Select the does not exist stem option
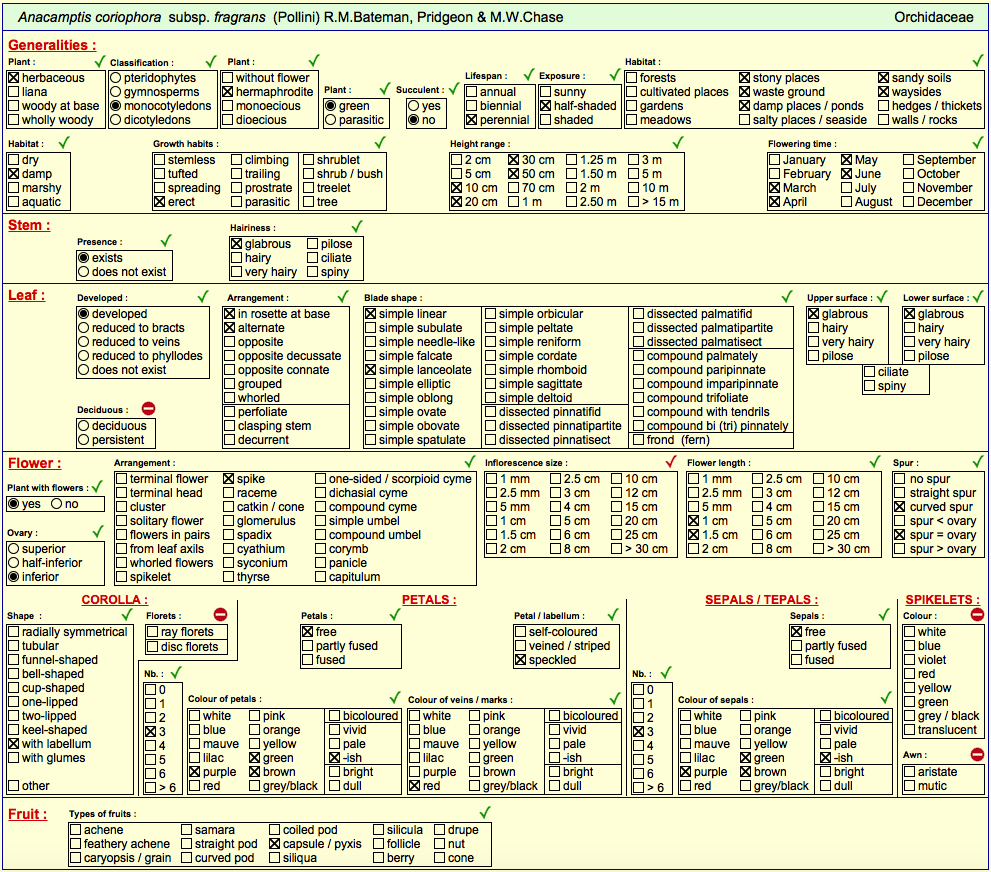 83,272
